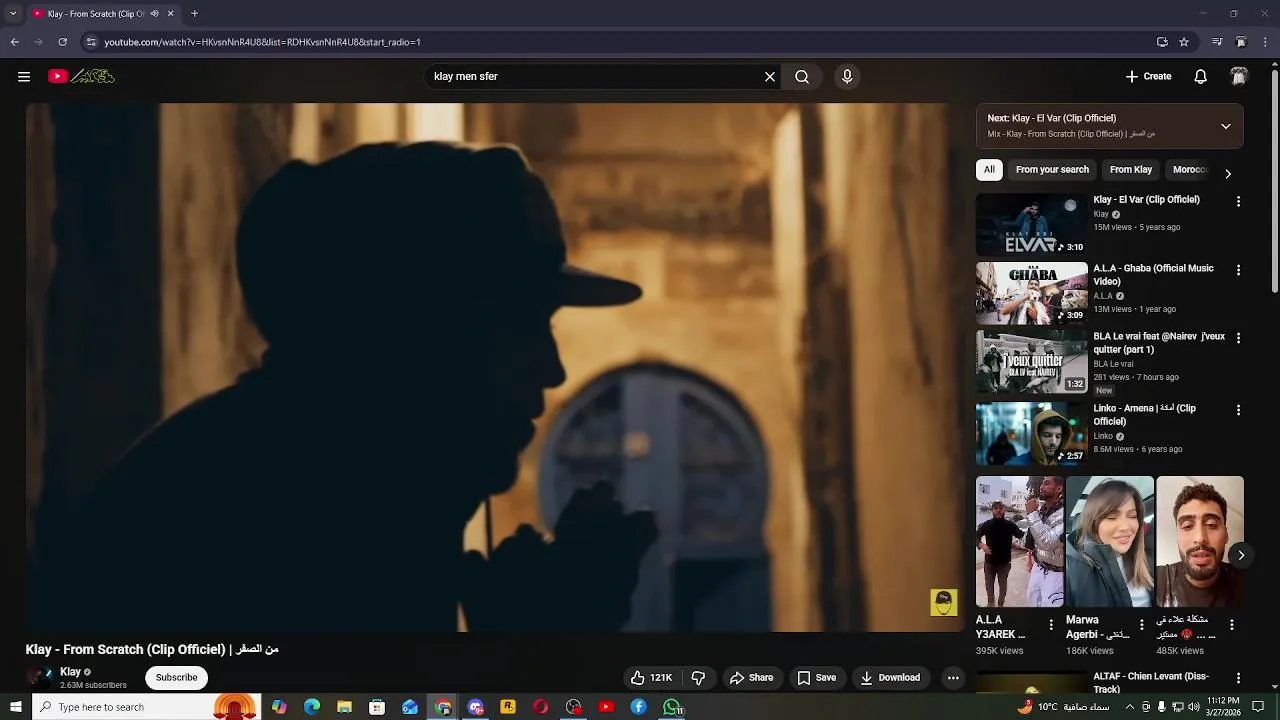This screenshot has width=1280, height=720.
Task: Select the From Klay chip
Action: click(1131, 170)
